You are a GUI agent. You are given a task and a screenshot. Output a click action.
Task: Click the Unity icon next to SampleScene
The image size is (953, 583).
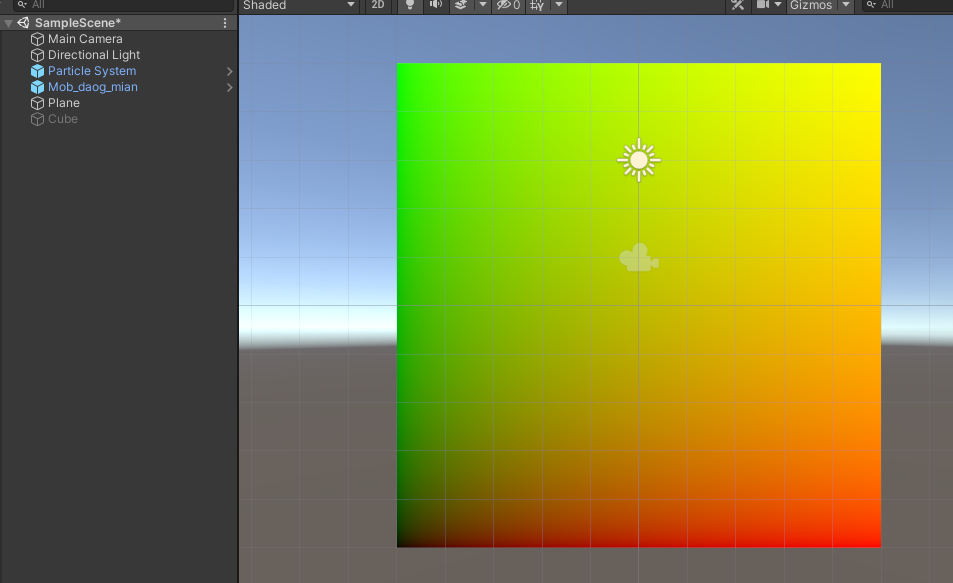[x=22, y=21]
